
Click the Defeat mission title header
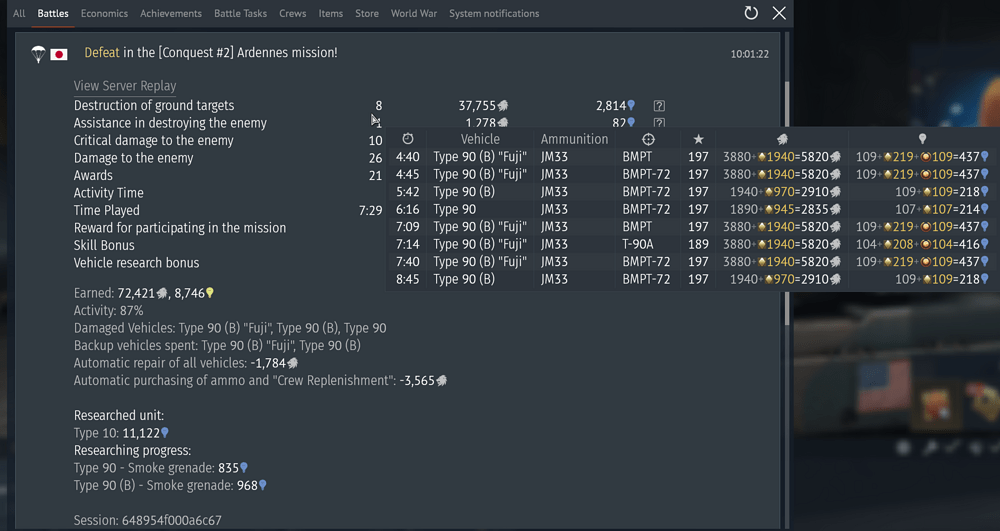pos(211,52)
